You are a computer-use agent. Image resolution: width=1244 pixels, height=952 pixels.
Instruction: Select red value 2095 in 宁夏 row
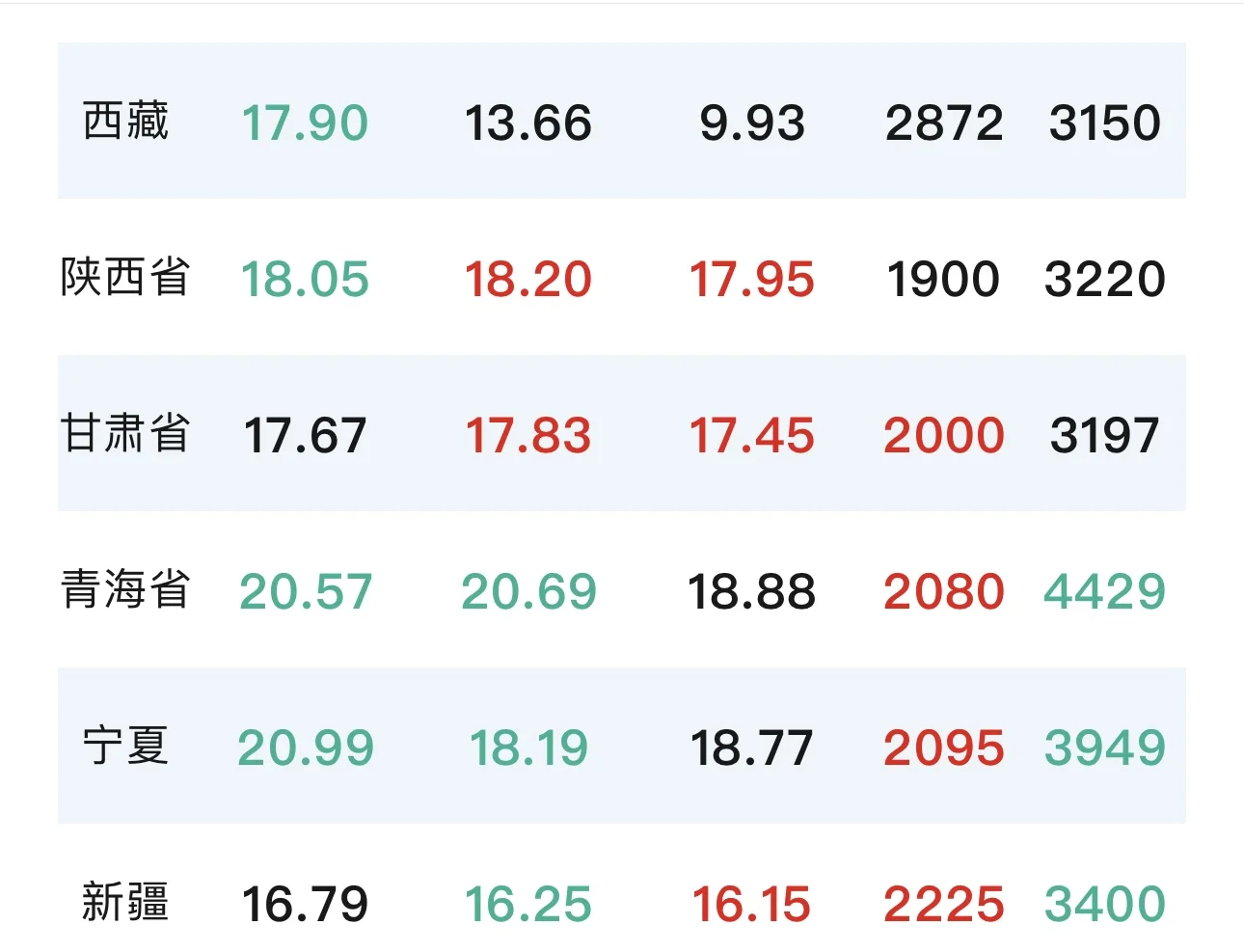coord(944,748)
